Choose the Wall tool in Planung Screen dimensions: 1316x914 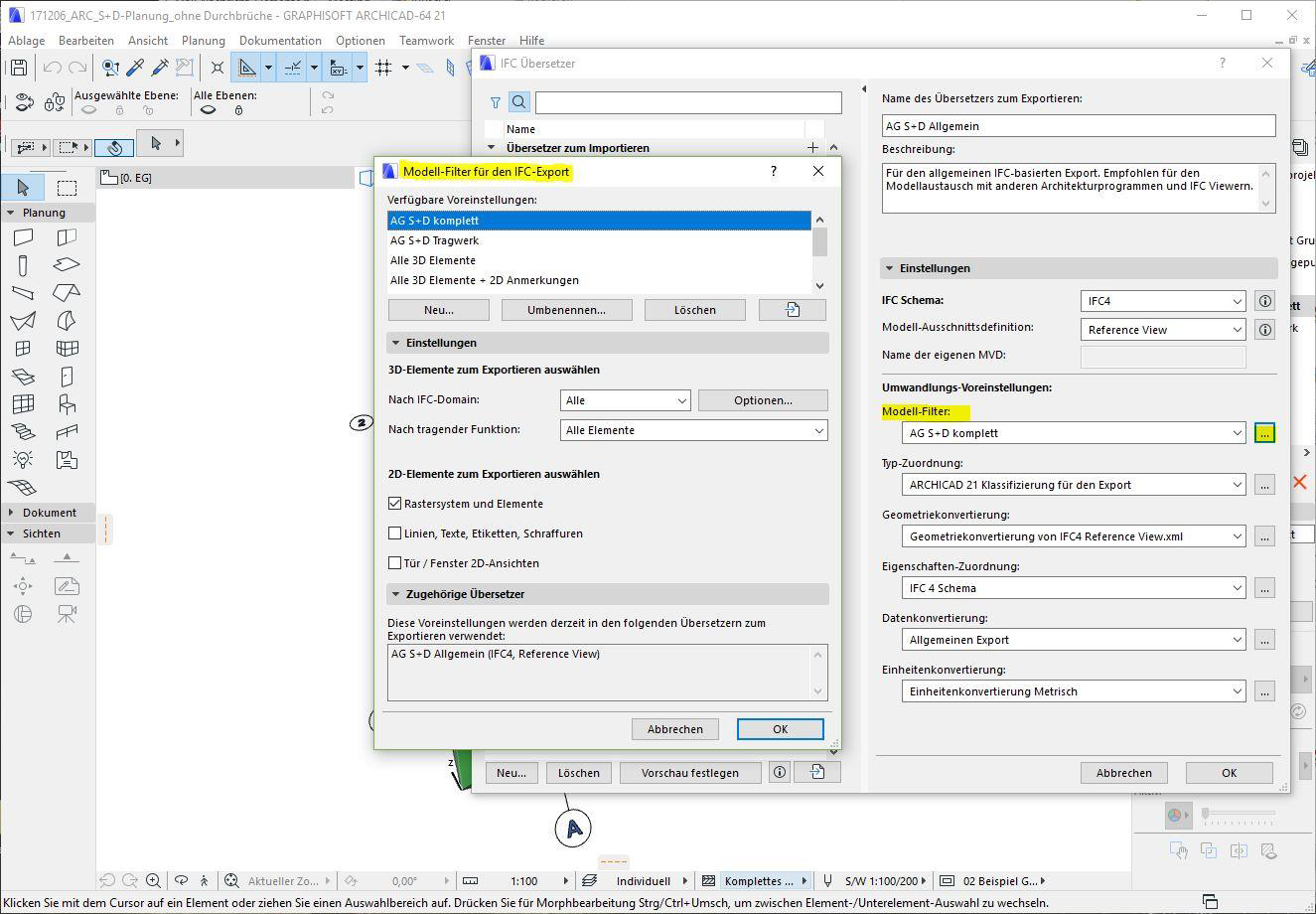(x=23, y=237)
